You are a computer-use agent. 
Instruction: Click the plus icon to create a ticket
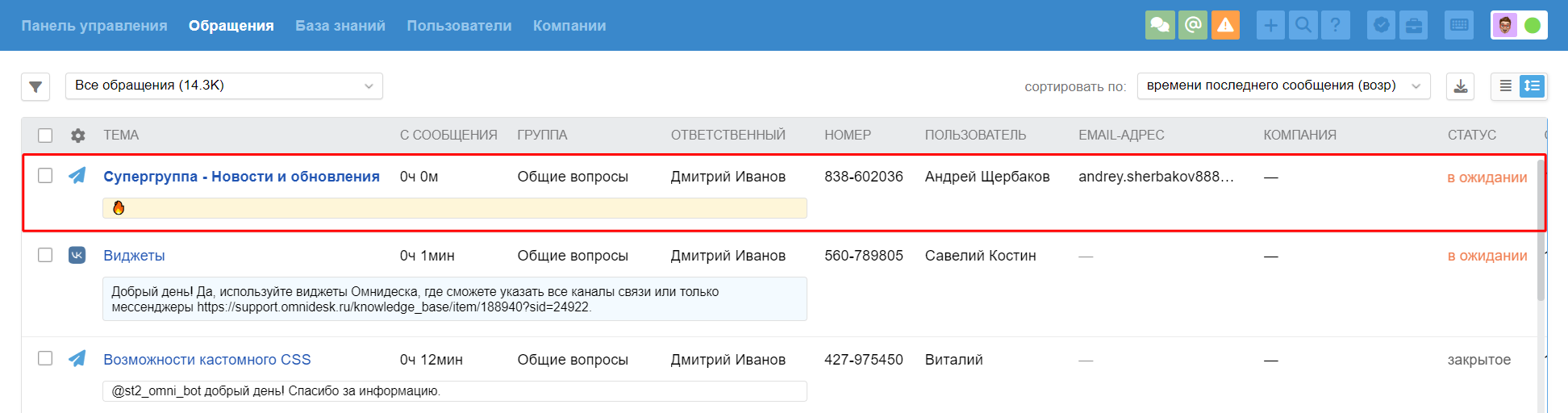(x=1270, y=25)
